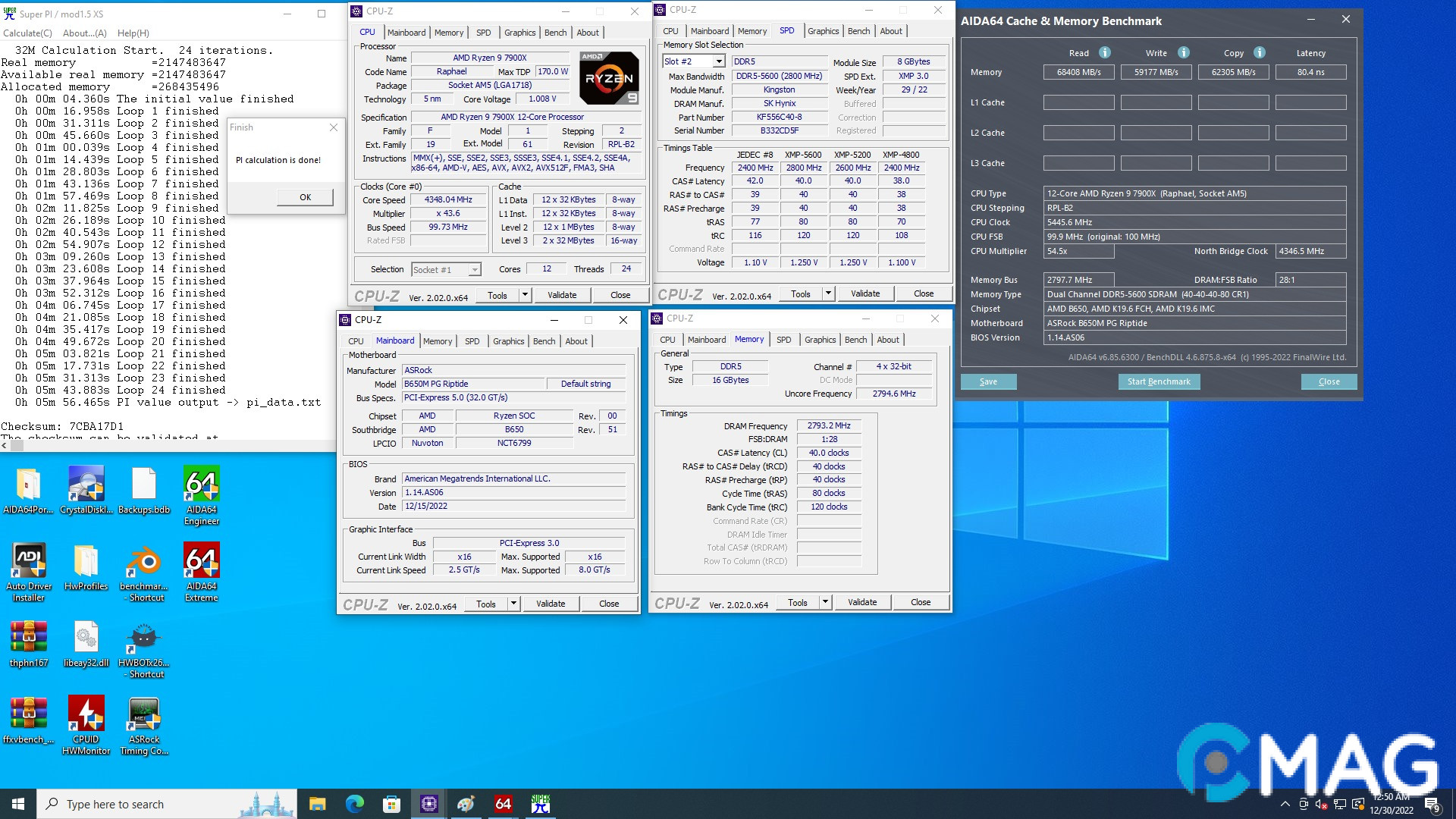Click Start Benchmark in AIDA64

coord(1159,381)
